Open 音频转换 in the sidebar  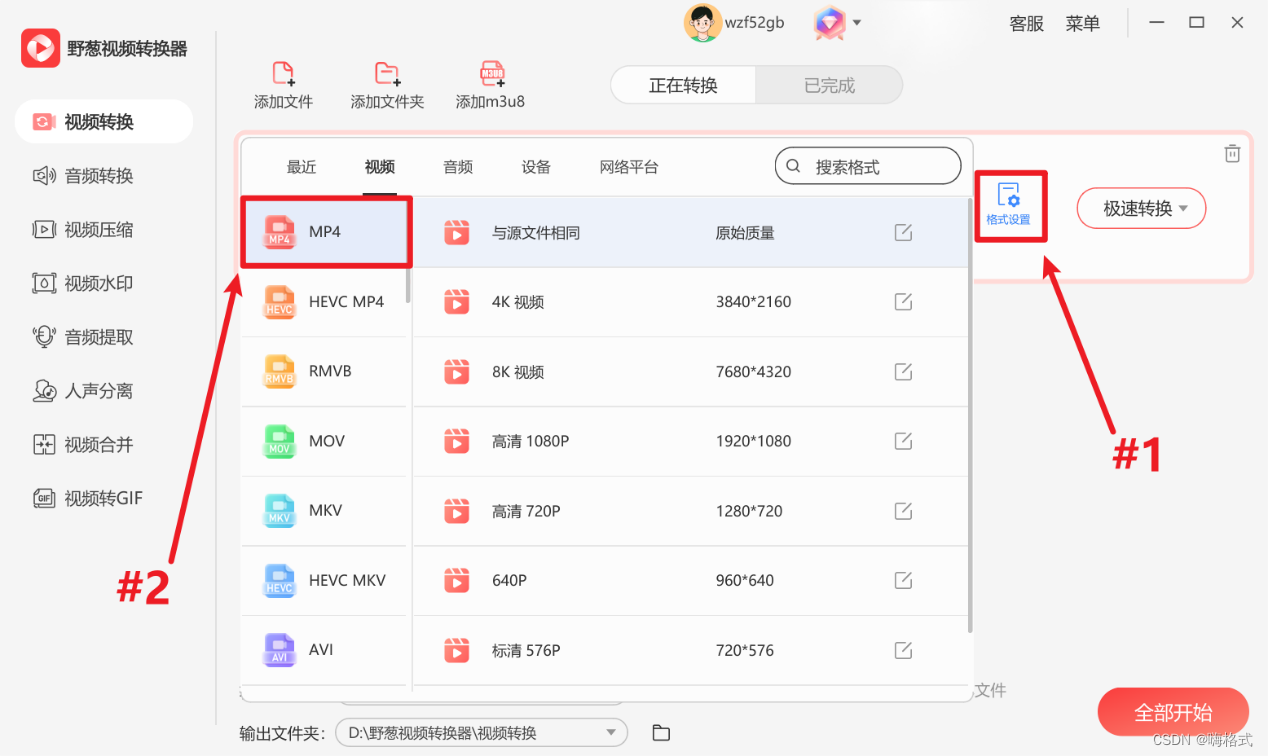point(104,176)
